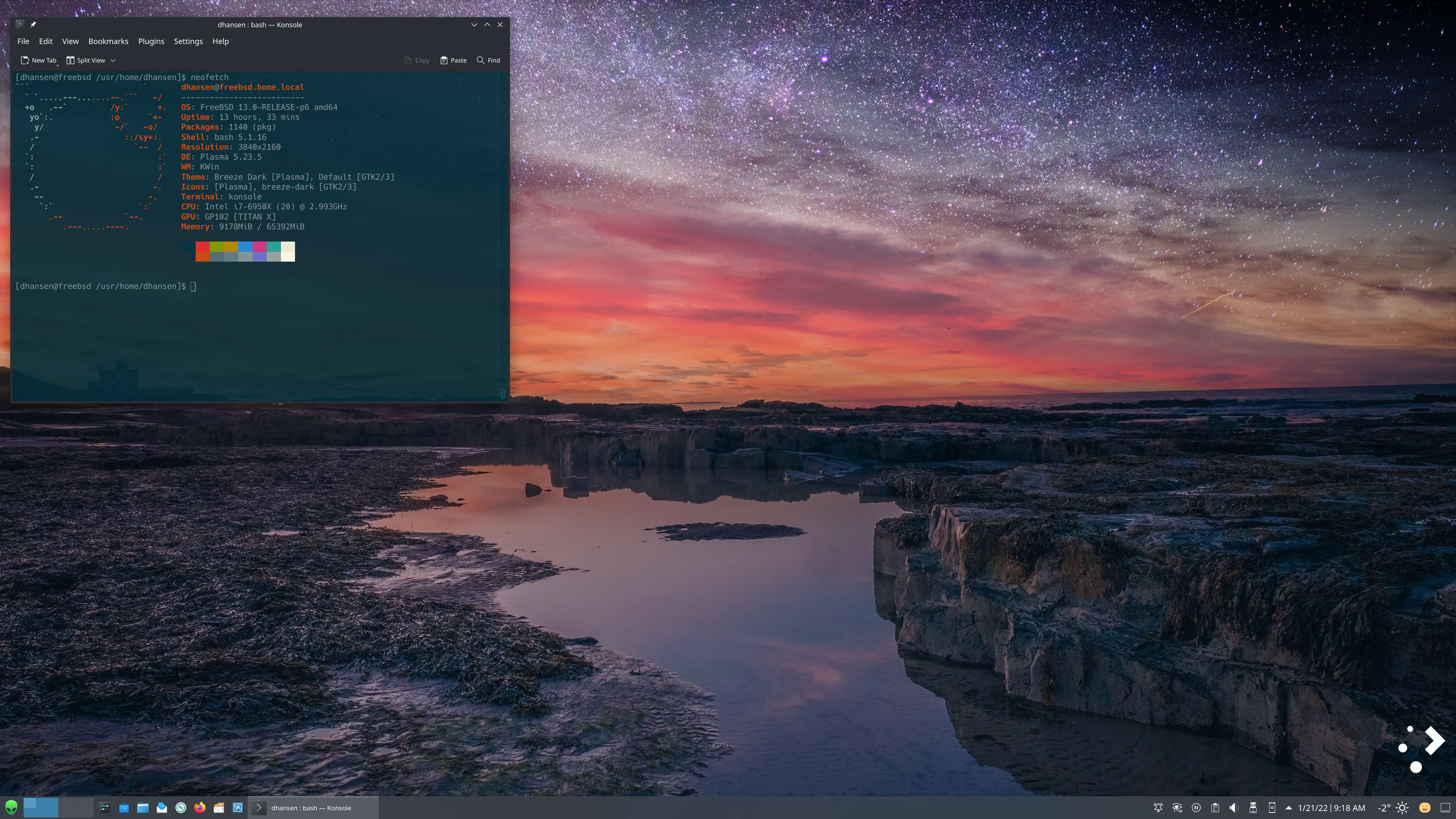Open the Bookmarks menu
This screenshot has width=1456, height=819.
(108, 41)
